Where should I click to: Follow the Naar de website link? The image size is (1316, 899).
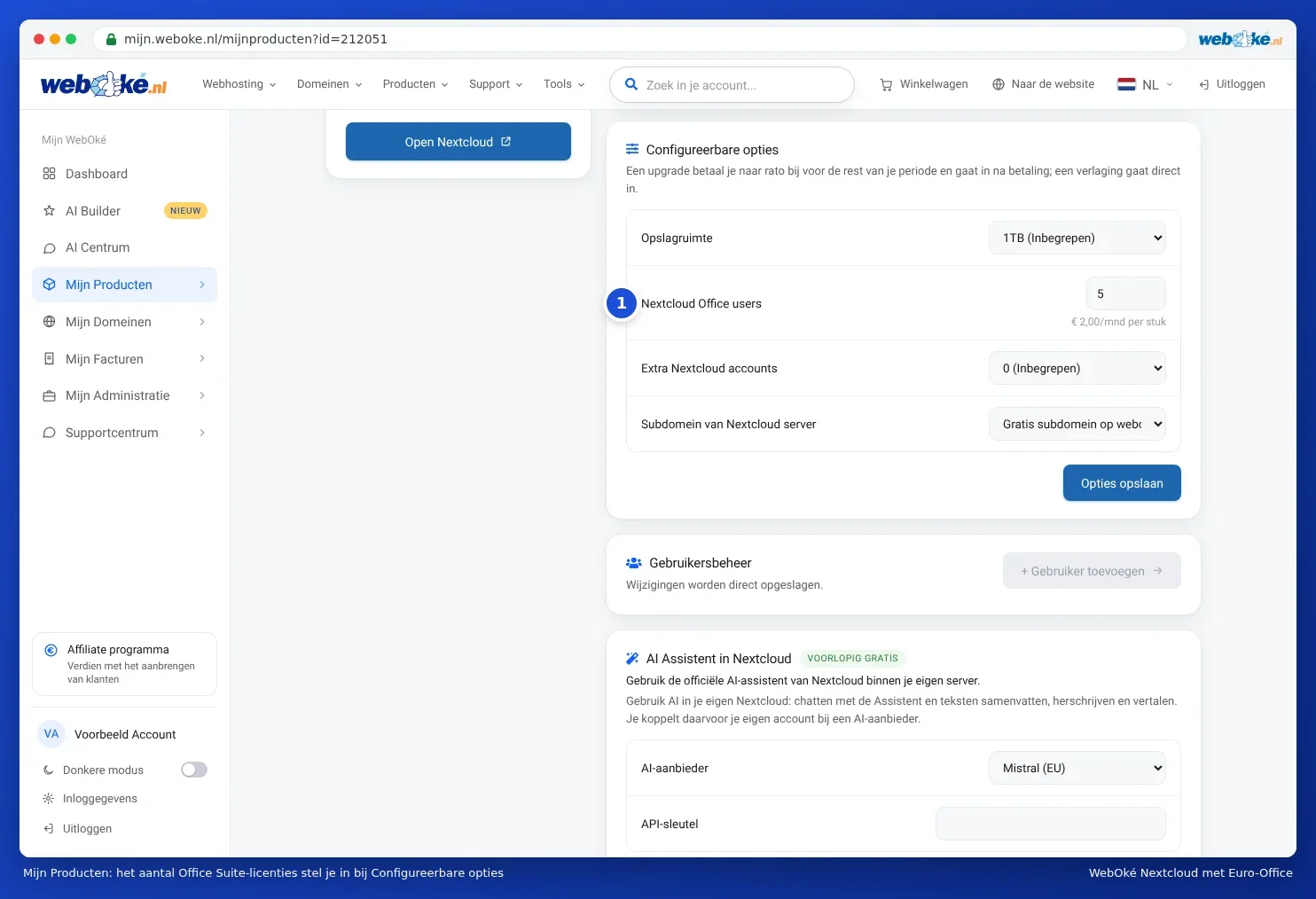point(1043,84)
